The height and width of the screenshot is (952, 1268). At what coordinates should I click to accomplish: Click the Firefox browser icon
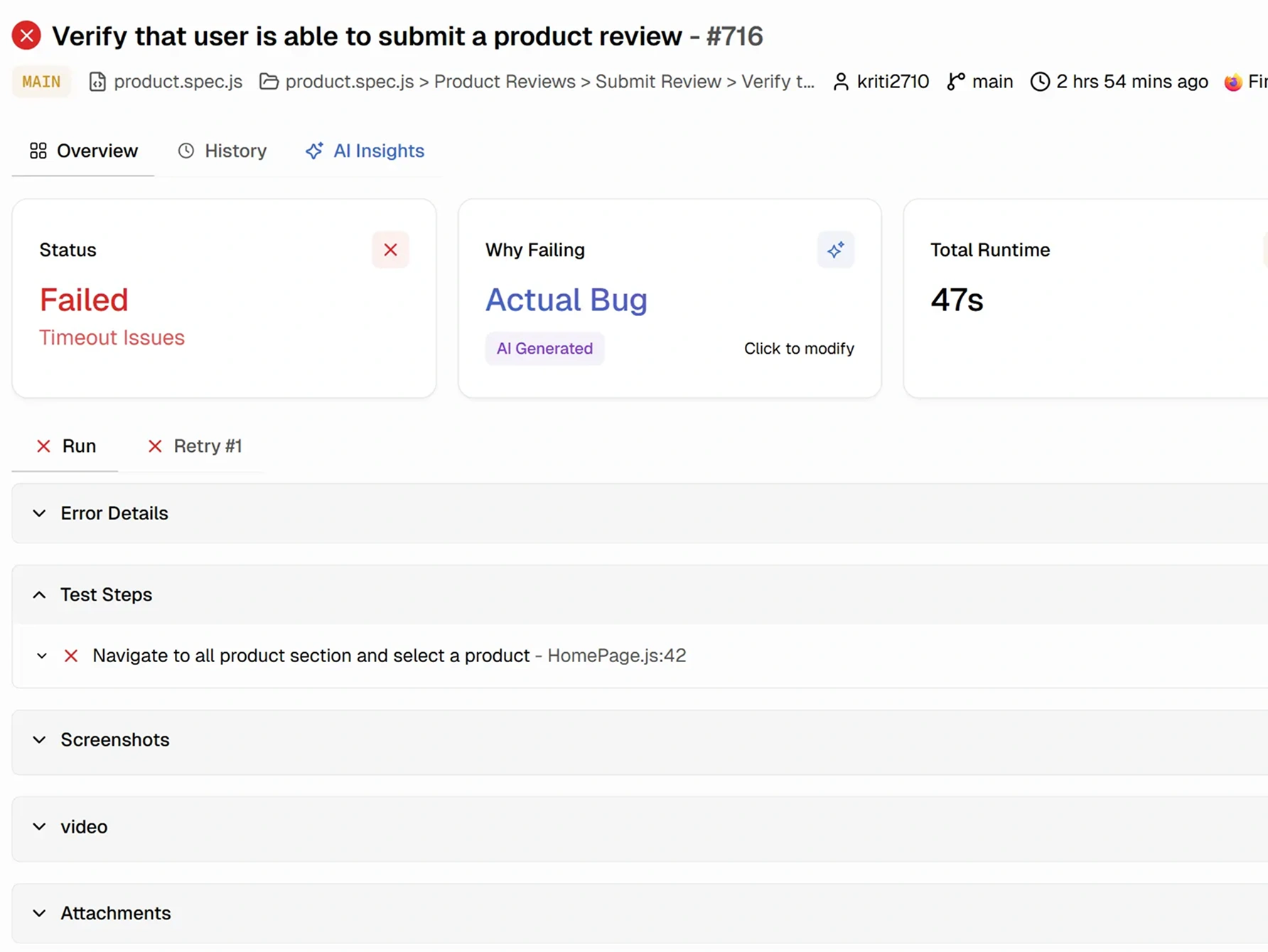pos(1233,82)
